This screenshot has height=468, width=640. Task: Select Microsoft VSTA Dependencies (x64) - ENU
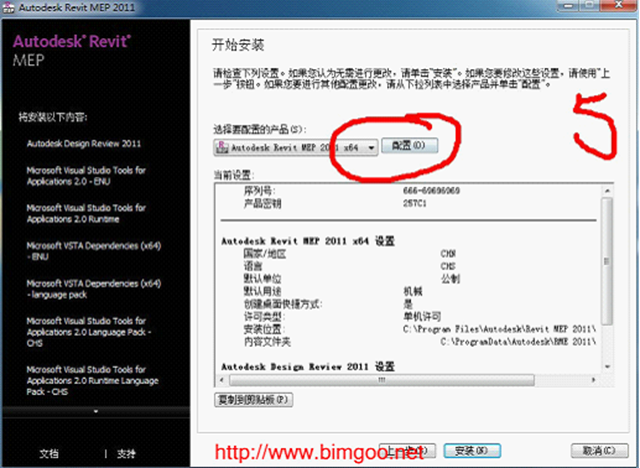(94, 251)
